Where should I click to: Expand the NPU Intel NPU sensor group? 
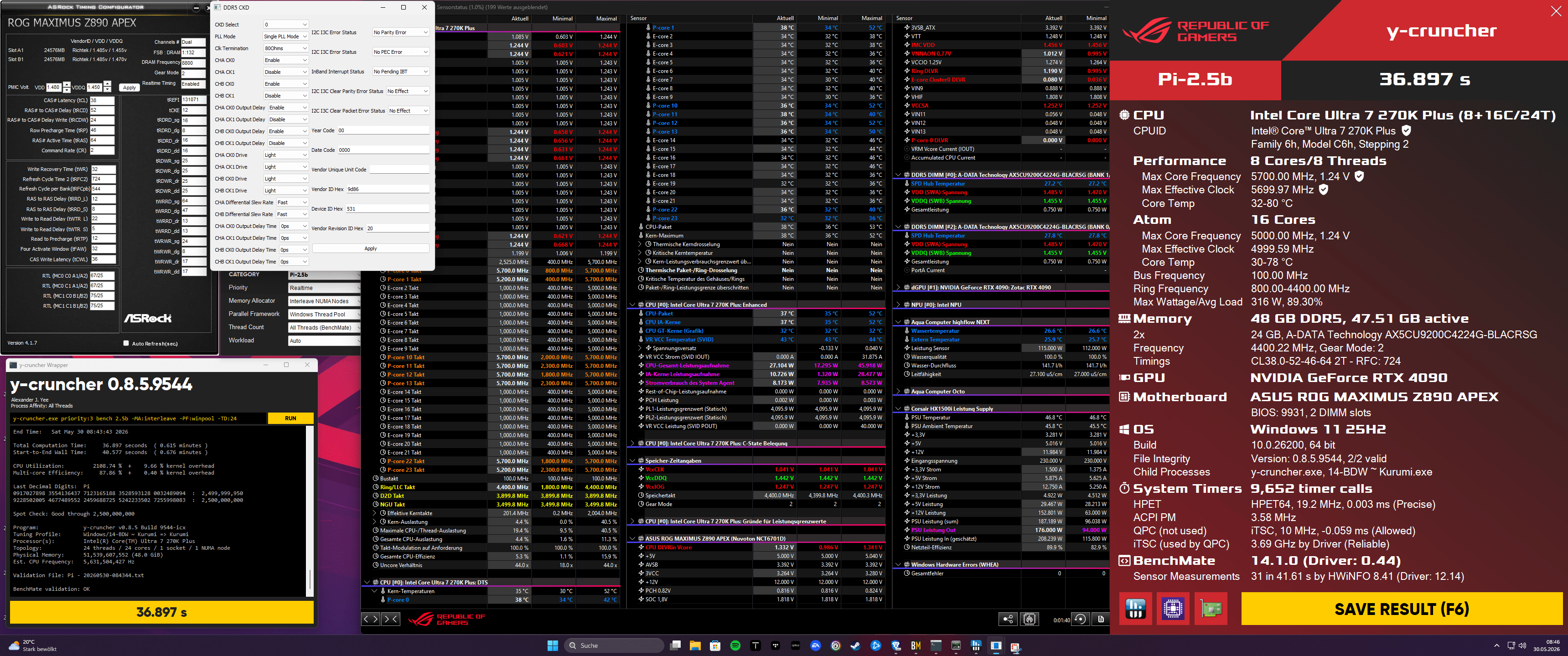point(898,305)
